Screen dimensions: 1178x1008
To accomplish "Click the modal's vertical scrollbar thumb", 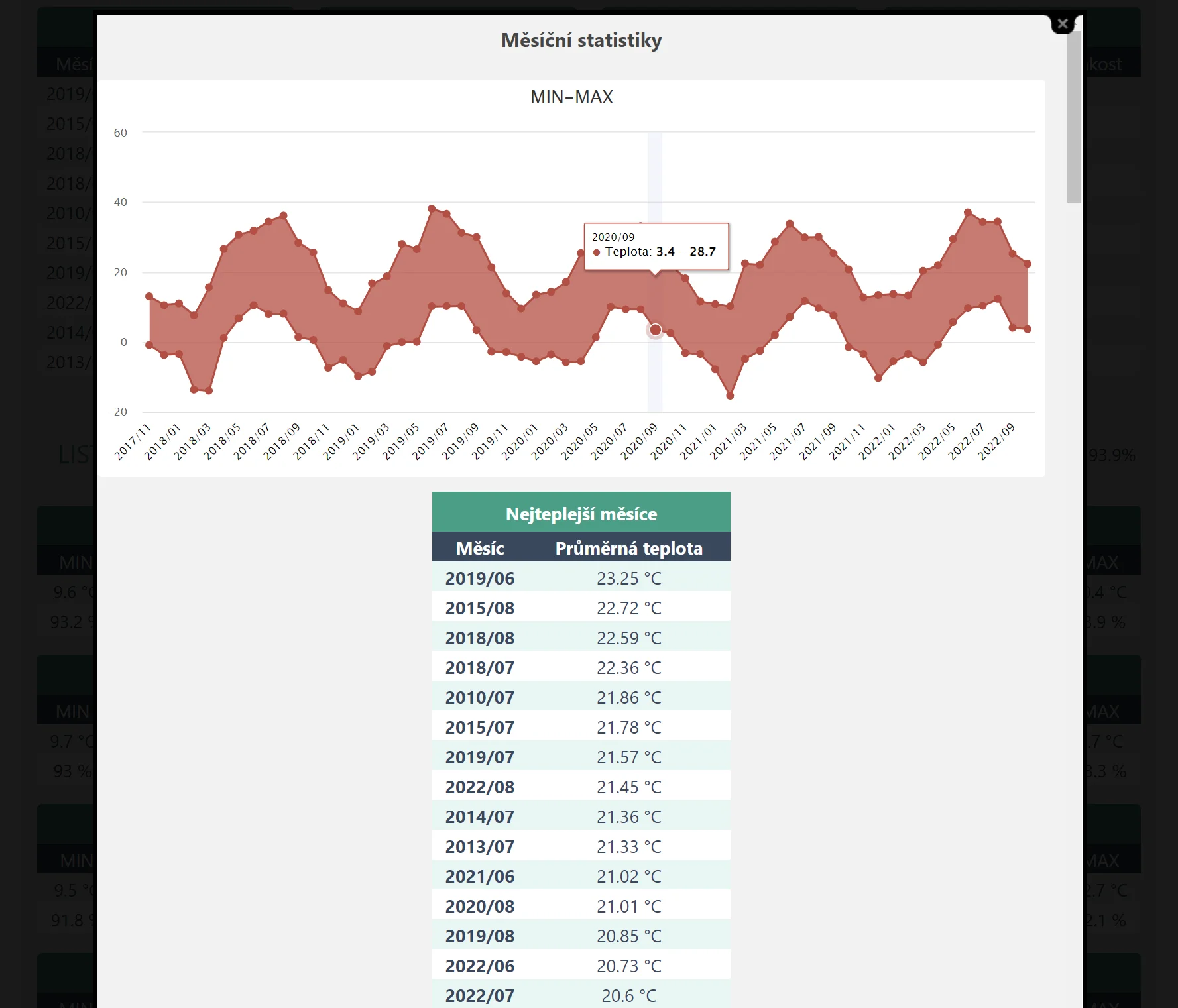I will click(x=1073, y=116).
